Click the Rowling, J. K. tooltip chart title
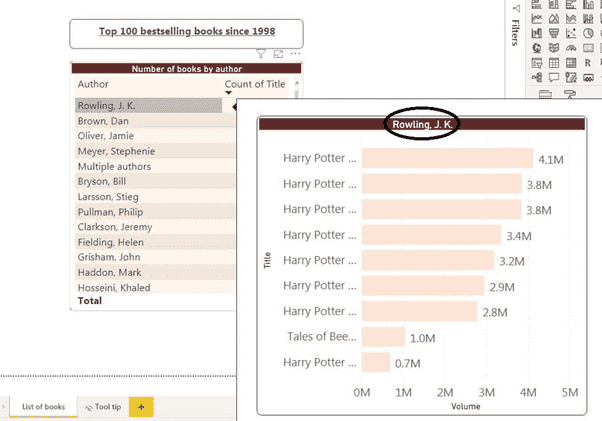The width and height of the screenshot is (602, 421). click(422, 124)
